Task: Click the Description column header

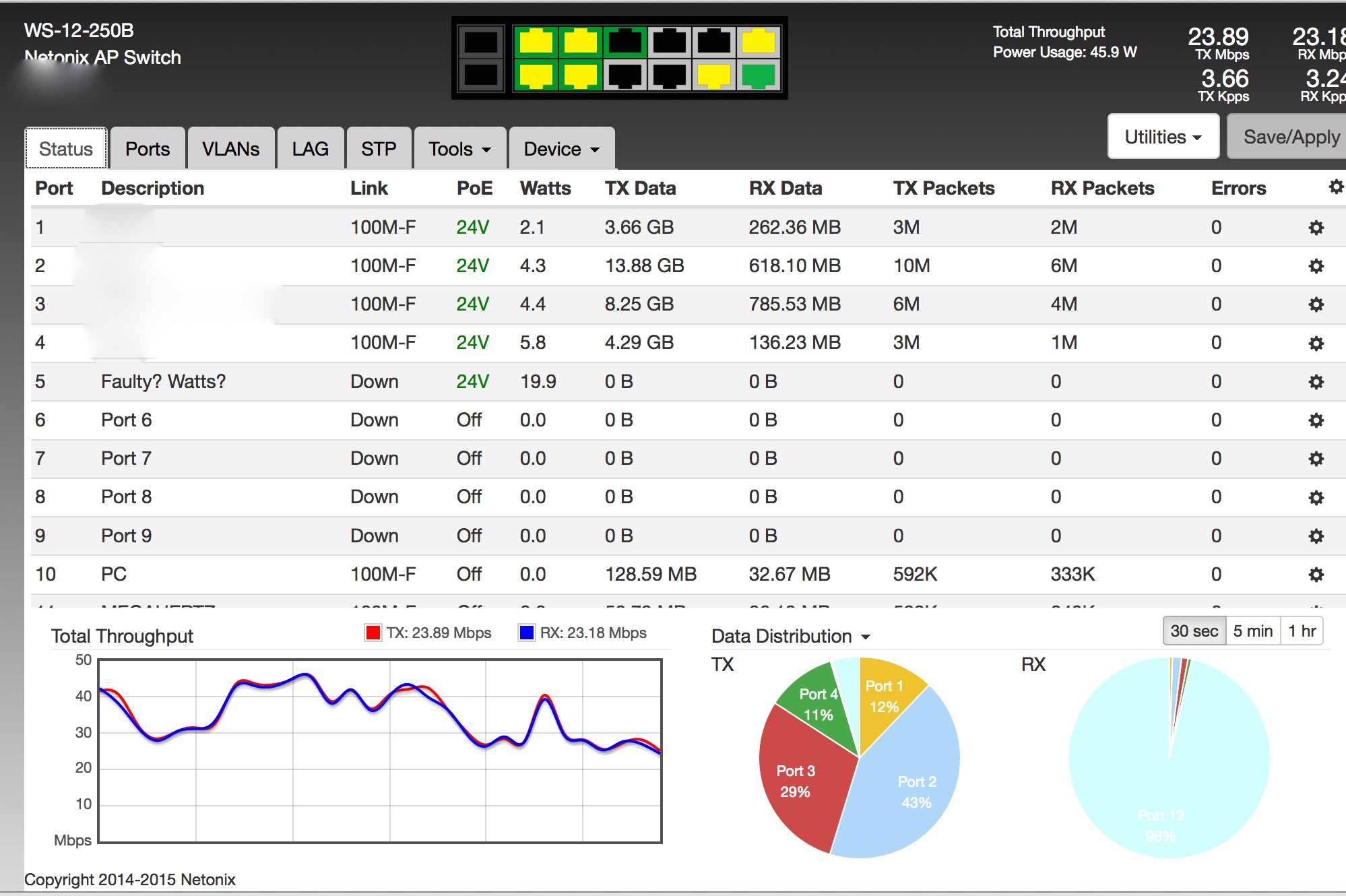Action: [153, 188]
